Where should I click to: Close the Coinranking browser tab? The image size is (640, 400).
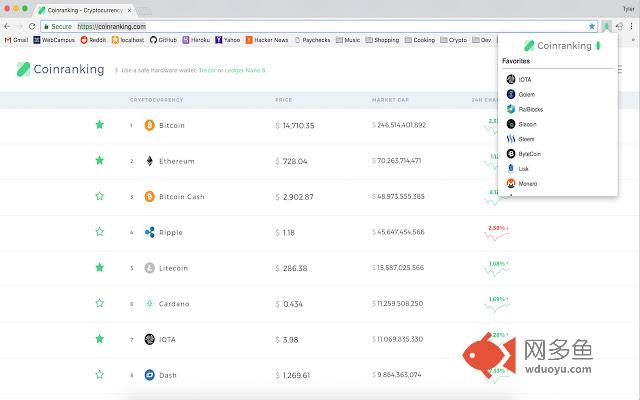129,10
